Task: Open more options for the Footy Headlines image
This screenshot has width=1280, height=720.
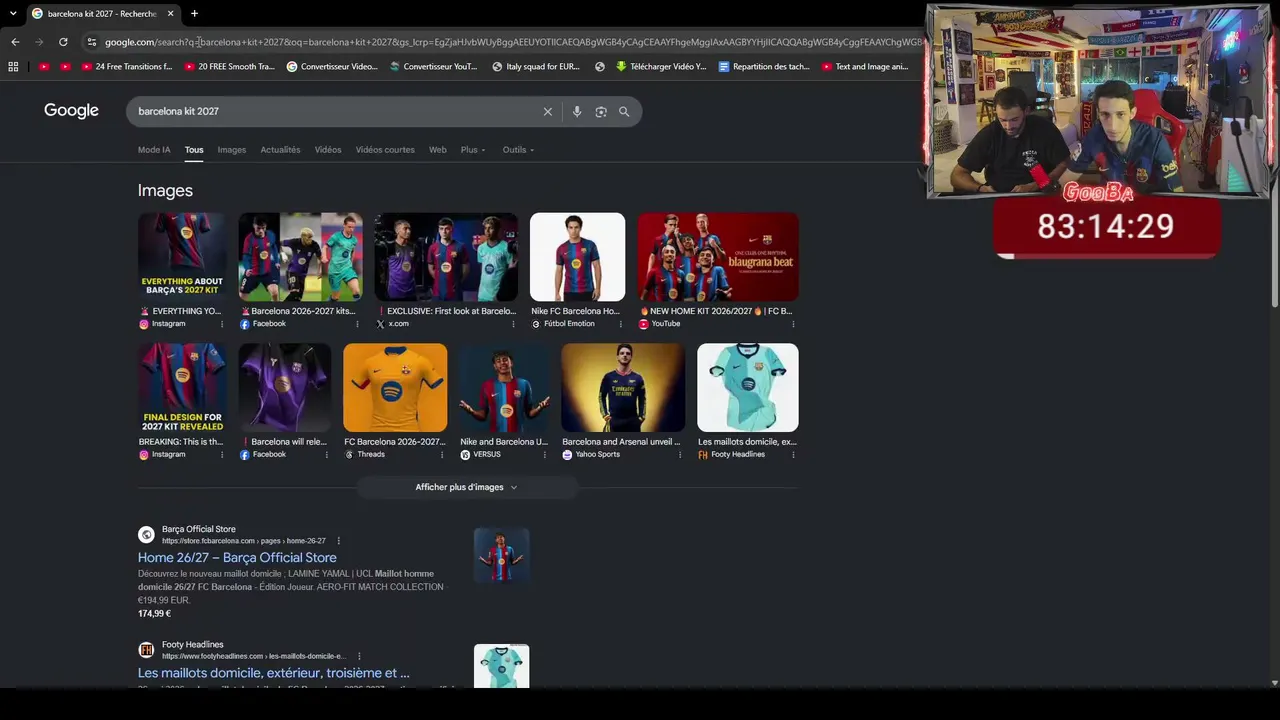Action: point(793,454)
